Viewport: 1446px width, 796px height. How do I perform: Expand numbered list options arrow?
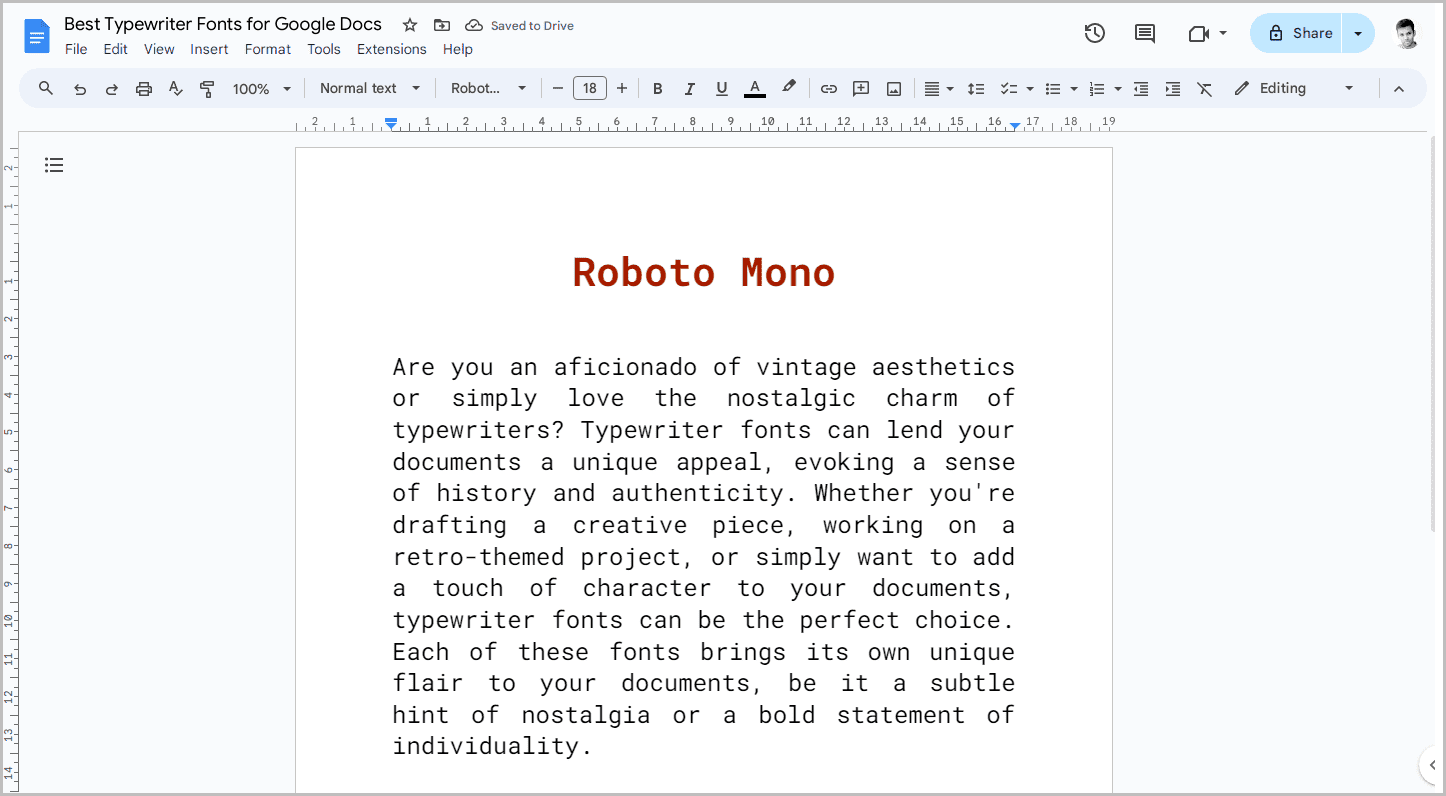(1118, 89)
